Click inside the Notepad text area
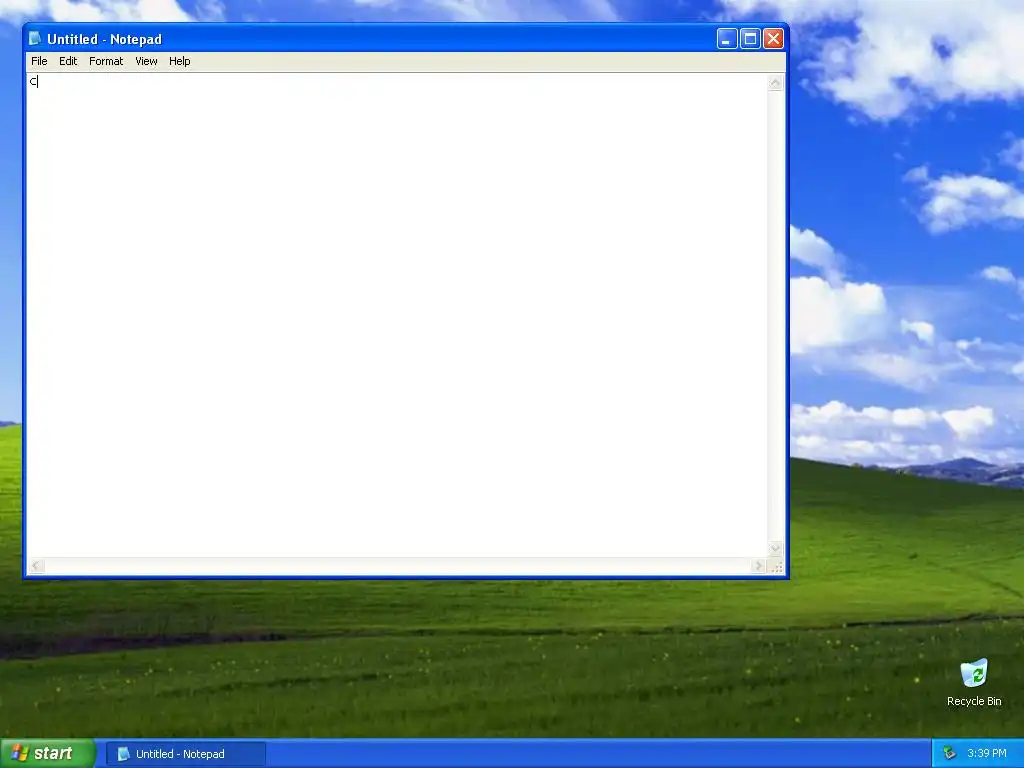Image resolution: width=1024 pixels, height=768 pixels. pos(397,315)
